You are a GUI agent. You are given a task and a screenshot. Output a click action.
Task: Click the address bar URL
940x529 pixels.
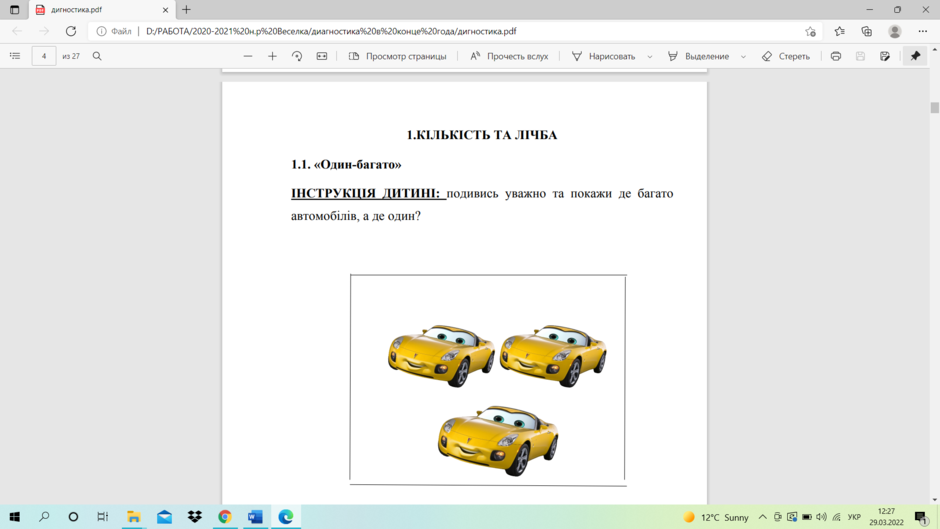(331, 31)
